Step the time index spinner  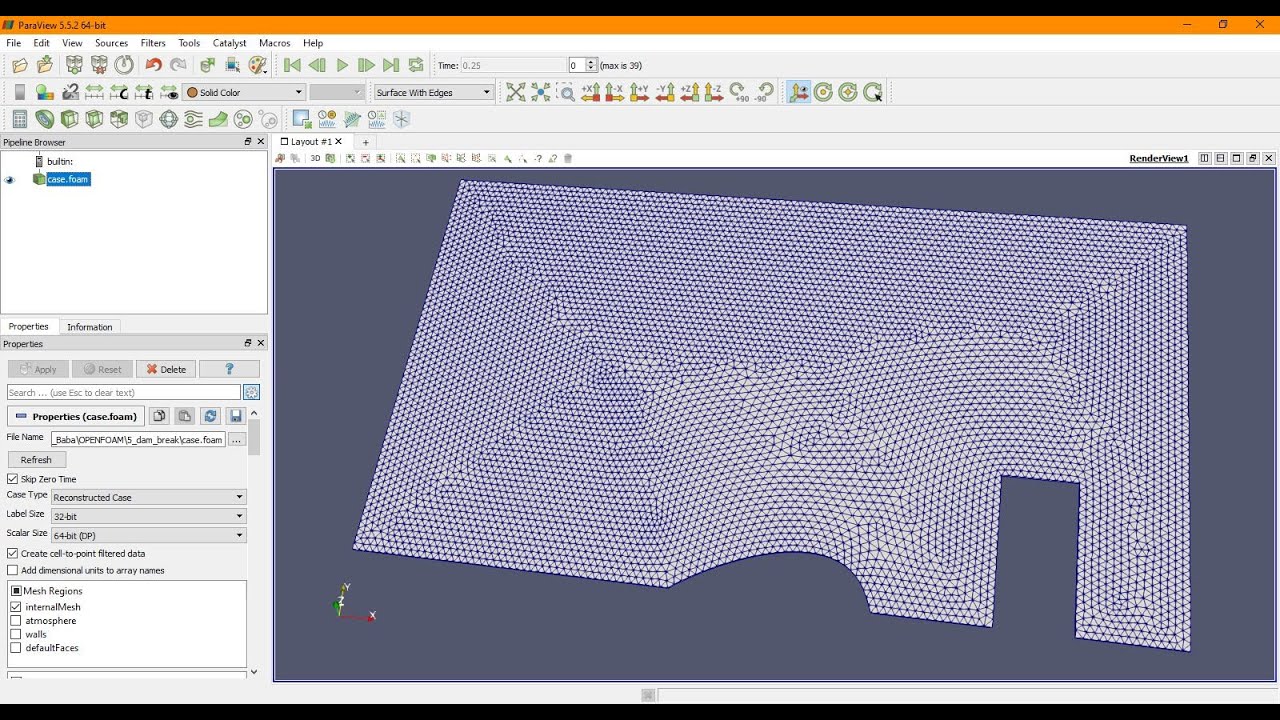click(x=592, y=65)
